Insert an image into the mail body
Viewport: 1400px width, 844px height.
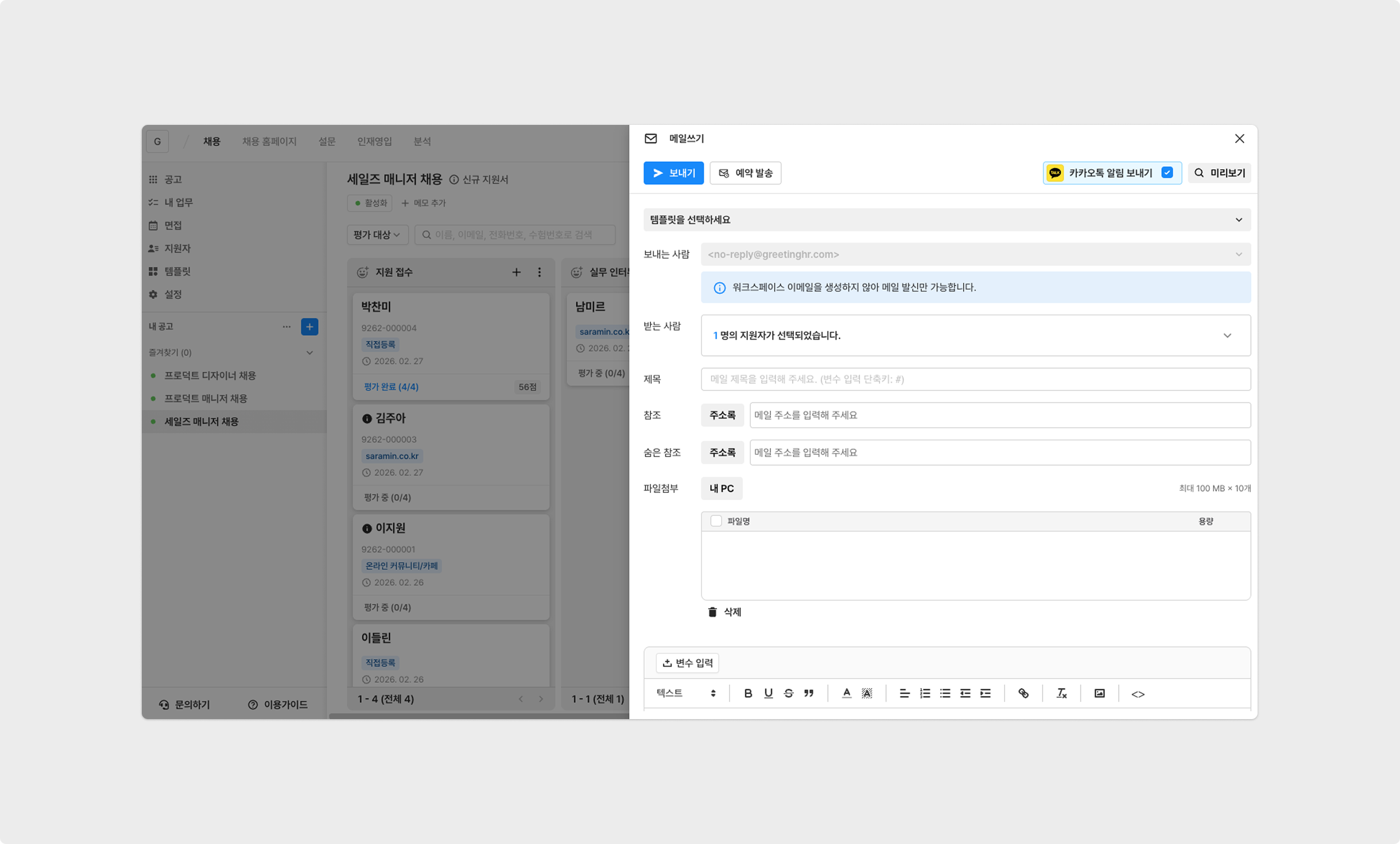pos(1099,693)
